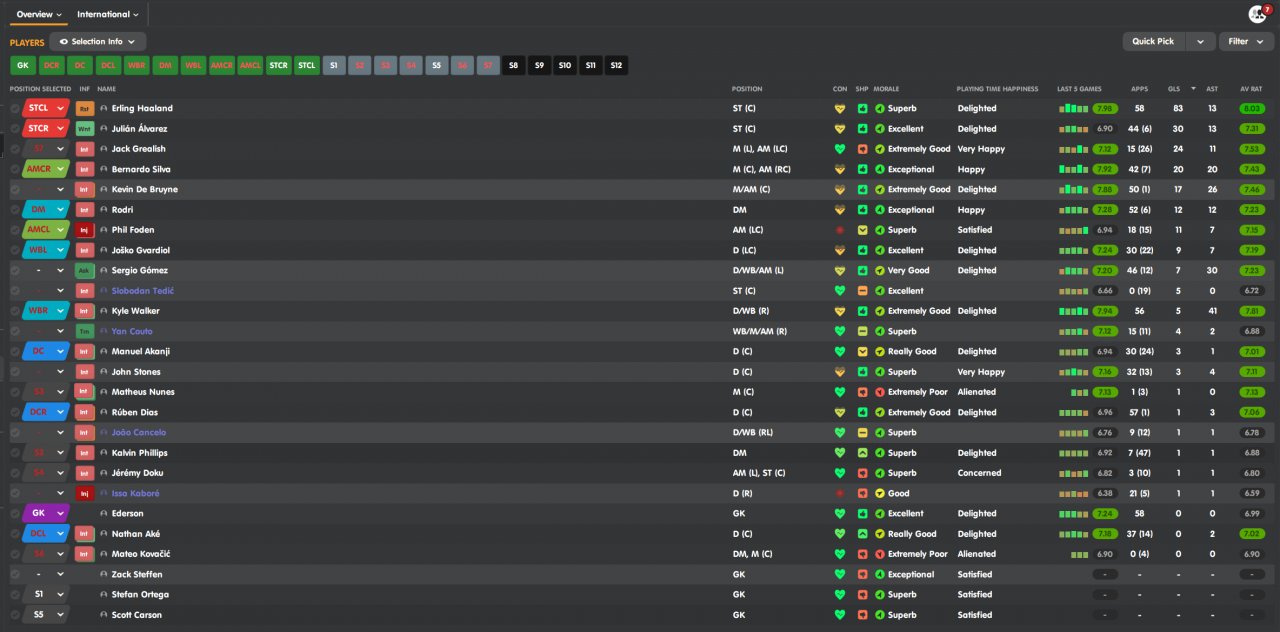Switch to the International tab
Screen dimensions: 1280x632
point(108,15)
